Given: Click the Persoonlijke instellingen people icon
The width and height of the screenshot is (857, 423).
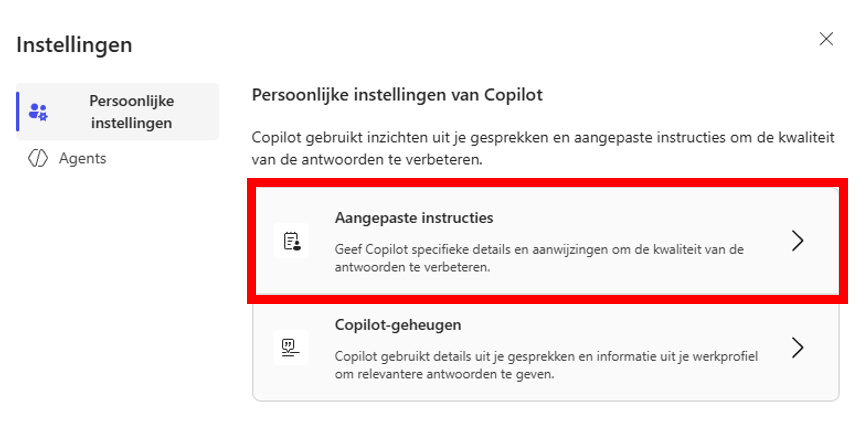Looking at the screenshot, I should [x=39, y=111].
